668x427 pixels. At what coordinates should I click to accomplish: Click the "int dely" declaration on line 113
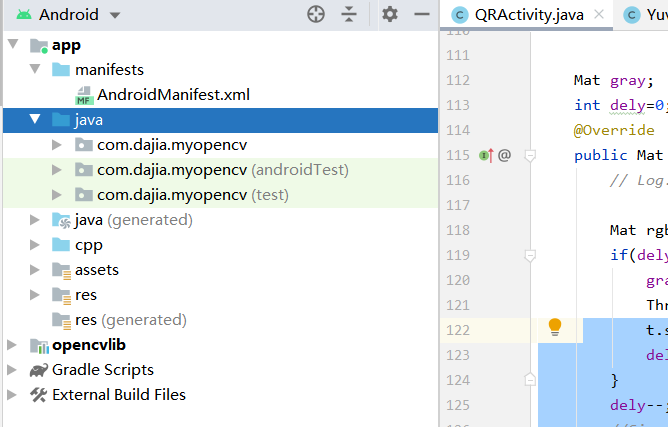[x=610, y=105]
